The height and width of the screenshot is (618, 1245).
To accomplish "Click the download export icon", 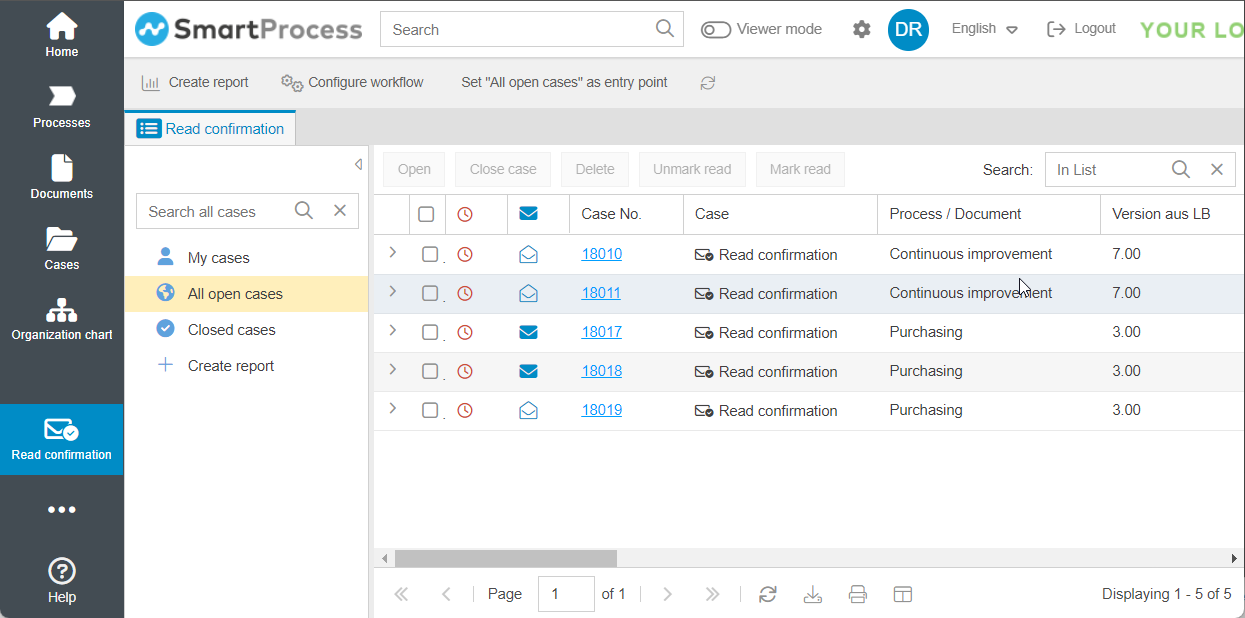I will click(813, 594).
